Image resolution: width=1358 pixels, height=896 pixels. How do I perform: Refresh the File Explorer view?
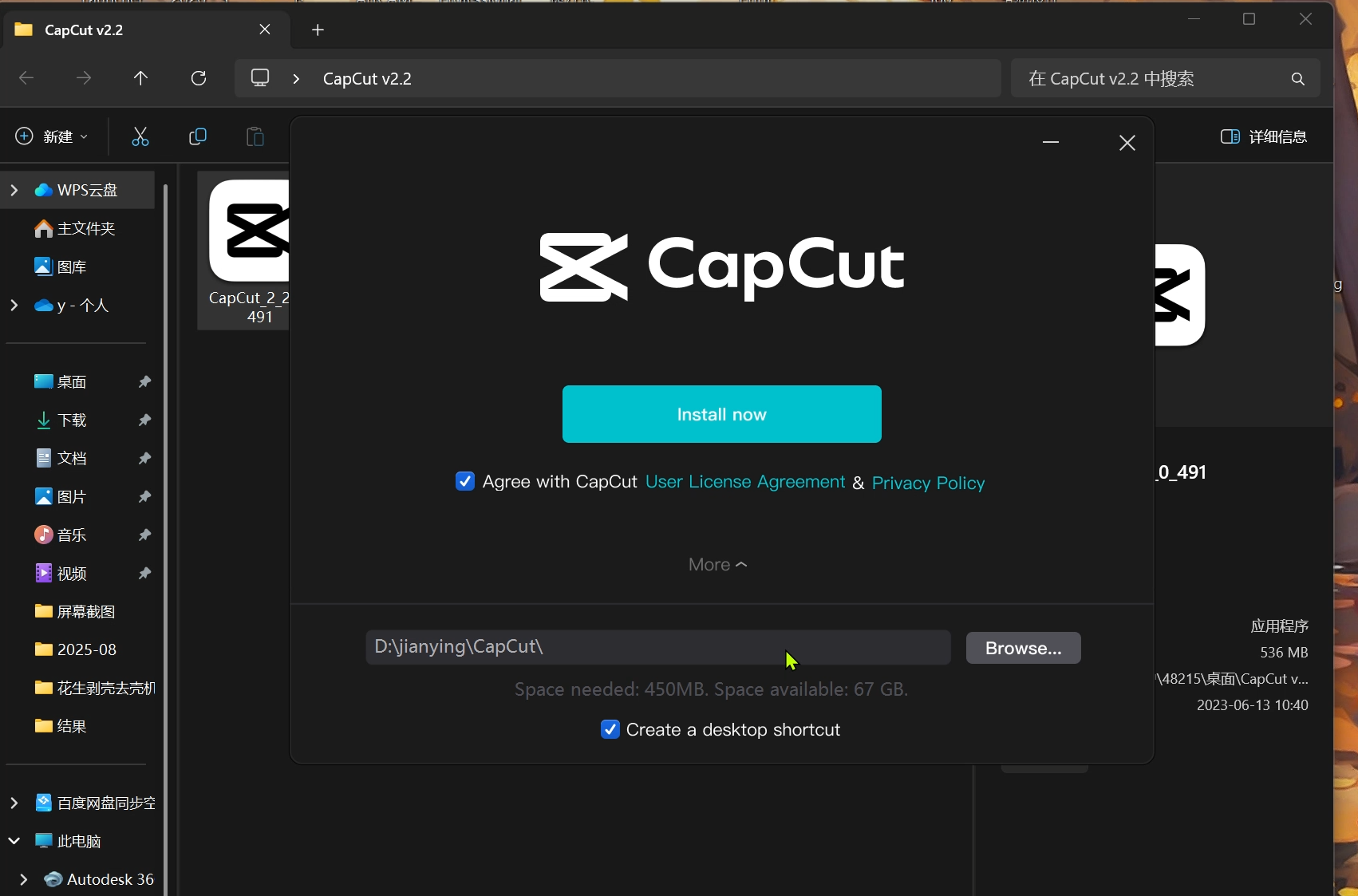[199, 78]
